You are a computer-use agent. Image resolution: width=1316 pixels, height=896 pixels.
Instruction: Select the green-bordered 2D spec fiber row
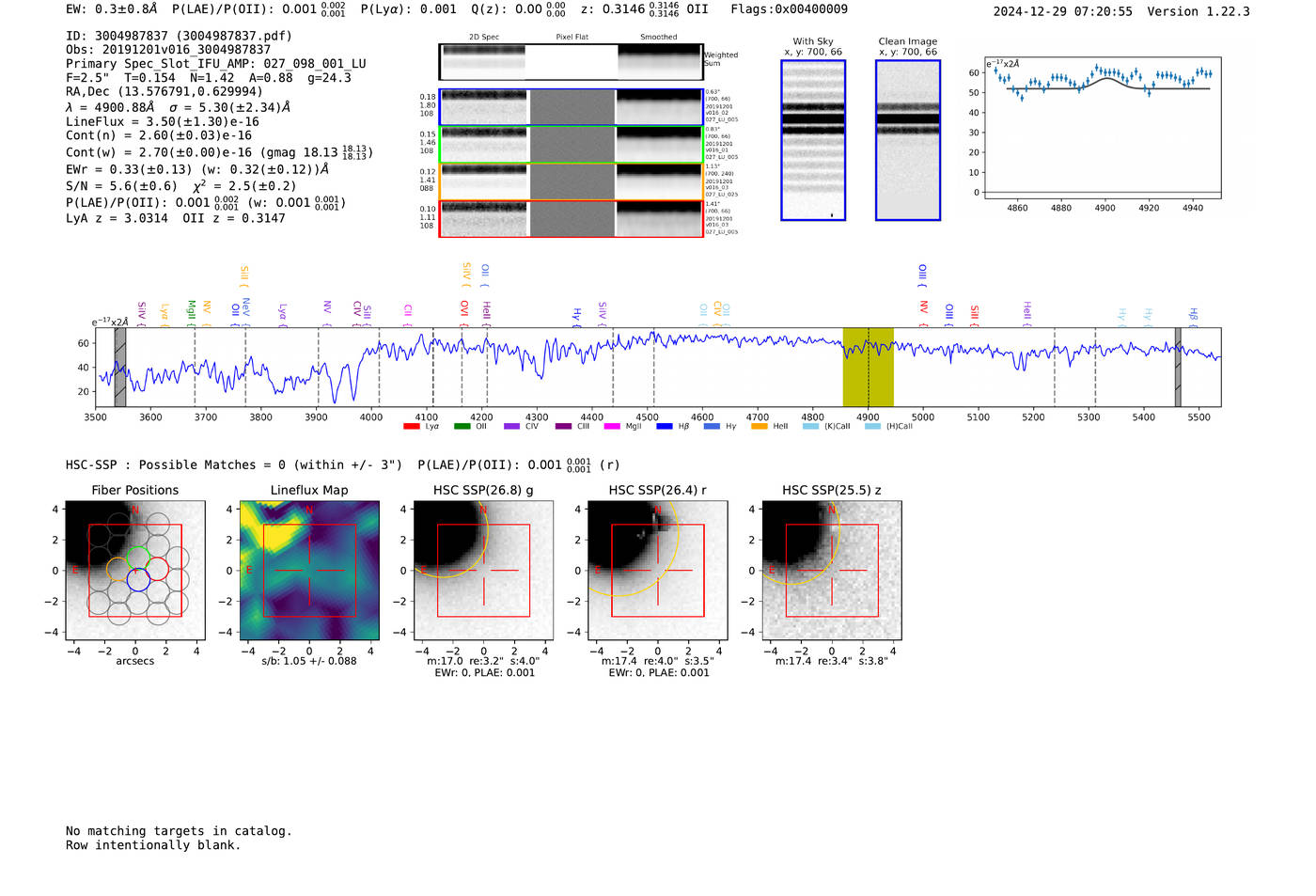(571, 145)
